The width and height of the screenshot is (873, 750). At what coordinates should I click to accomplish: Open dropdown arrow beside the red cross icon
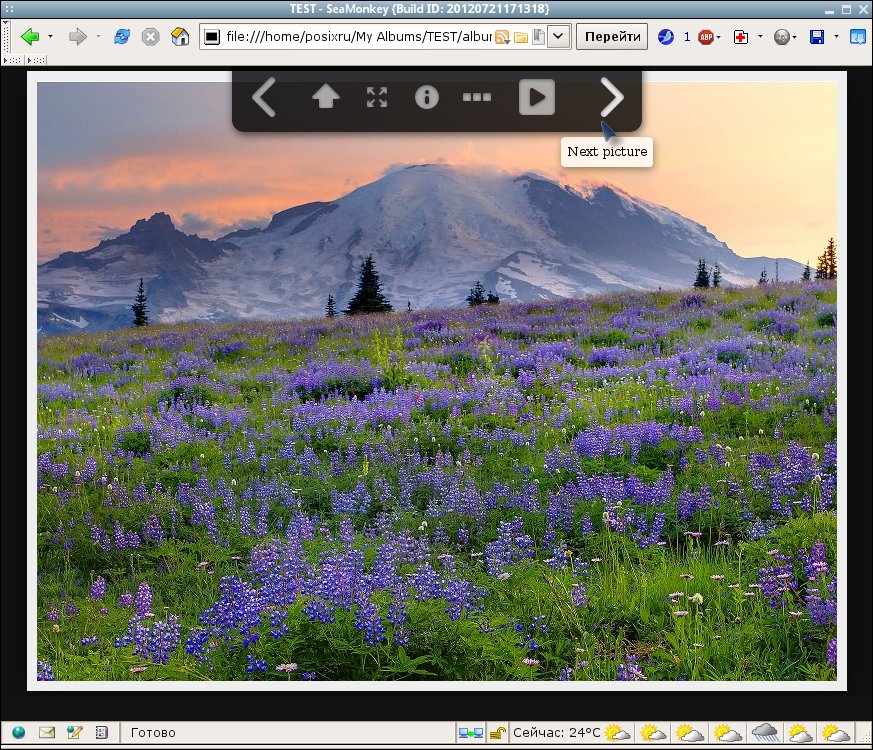[x=760, y=37]
